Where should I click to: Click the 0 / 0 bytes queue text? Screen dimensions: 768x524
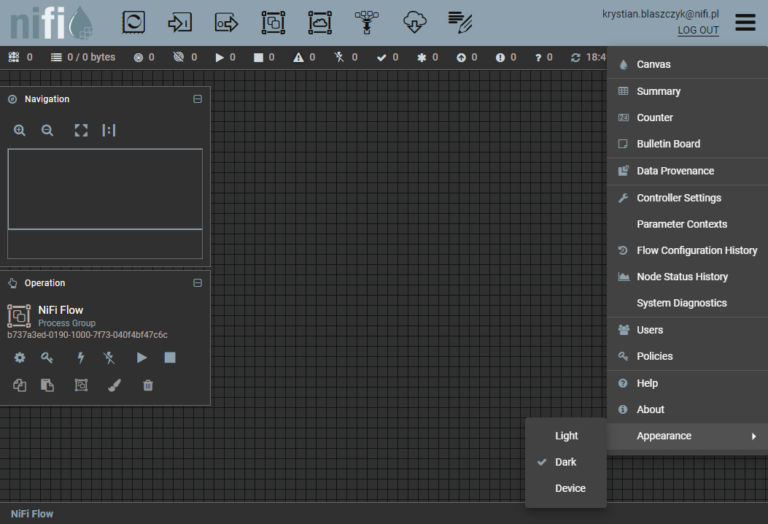[x=91, y=57]
